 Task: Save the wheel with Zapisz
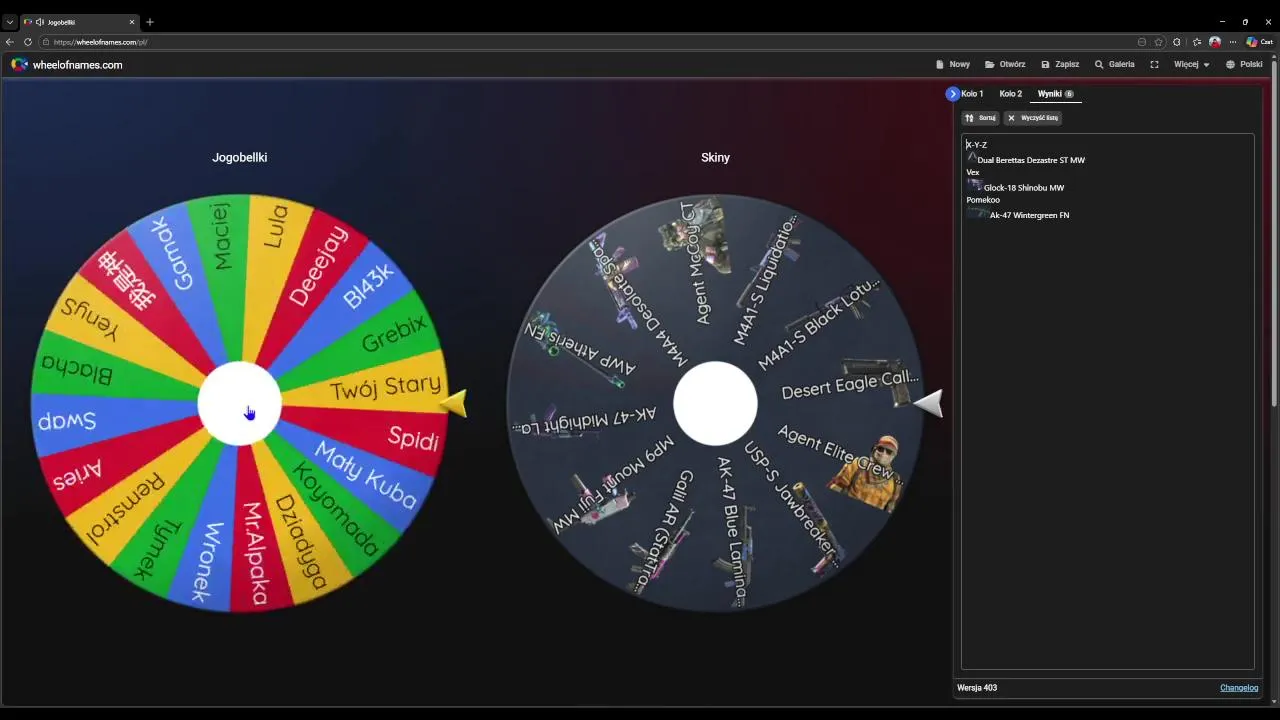(1060, 64)
